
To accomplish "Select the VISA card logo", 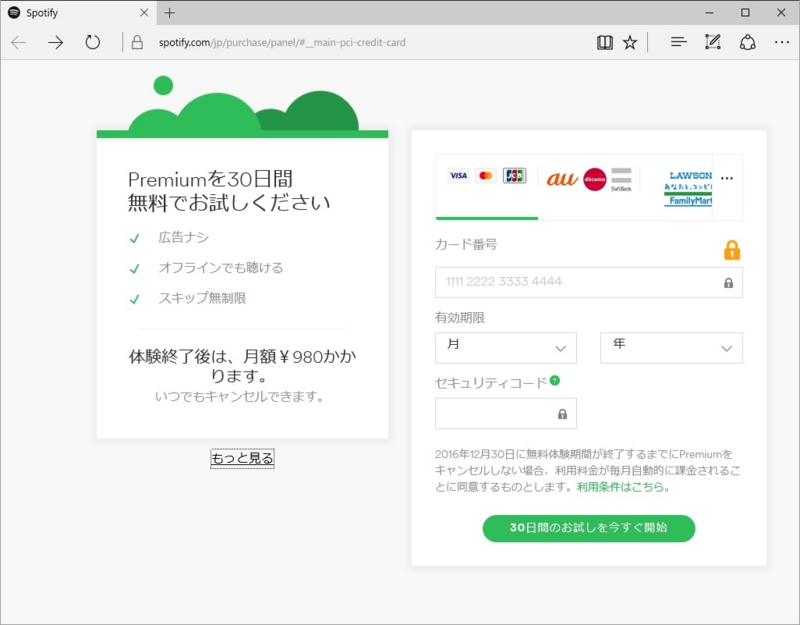I will (x=458, y=176).
